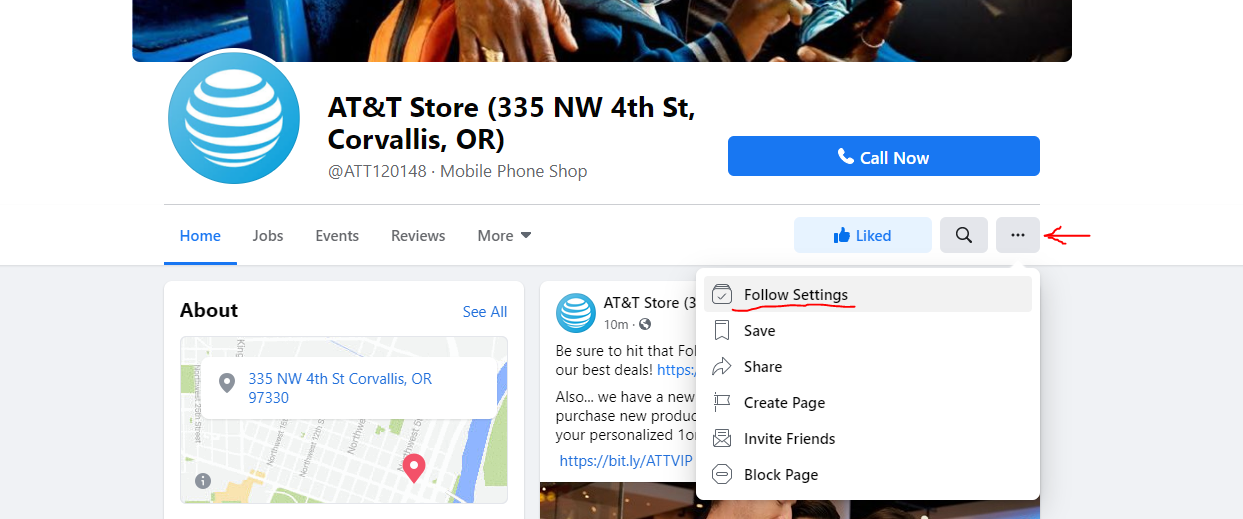Click the Save bookmark icon
This screenshot has width=1243, height=519.
[722, 331]
